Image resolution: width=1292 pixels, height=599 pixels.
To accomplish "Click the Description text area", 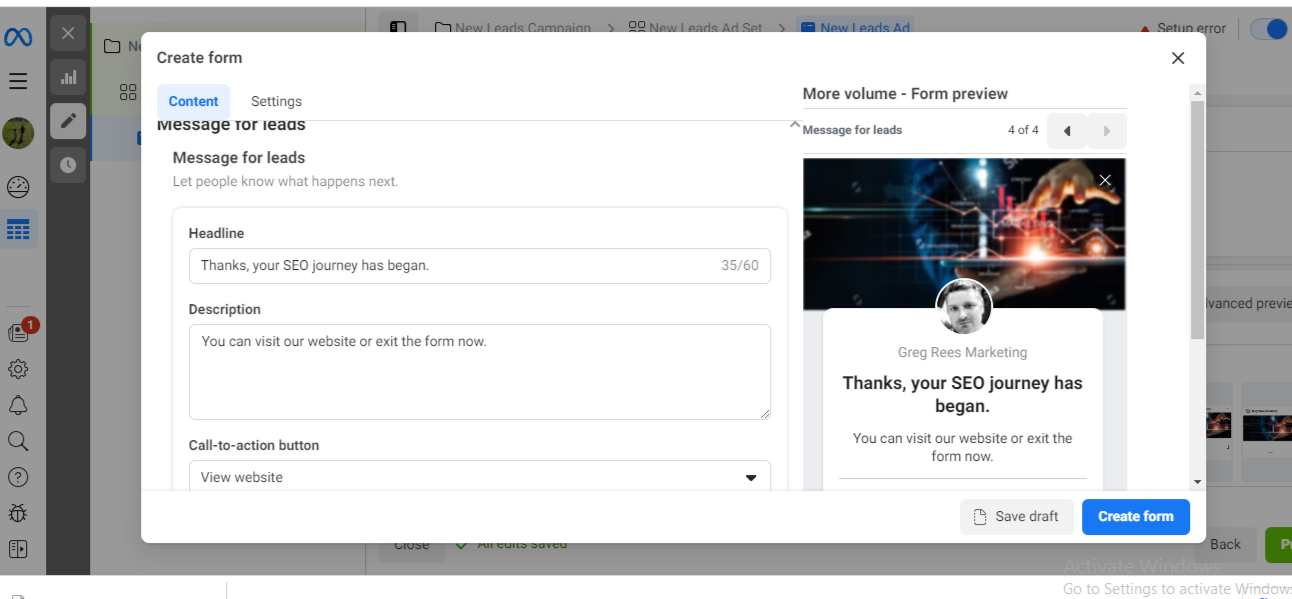I will 480,372.
